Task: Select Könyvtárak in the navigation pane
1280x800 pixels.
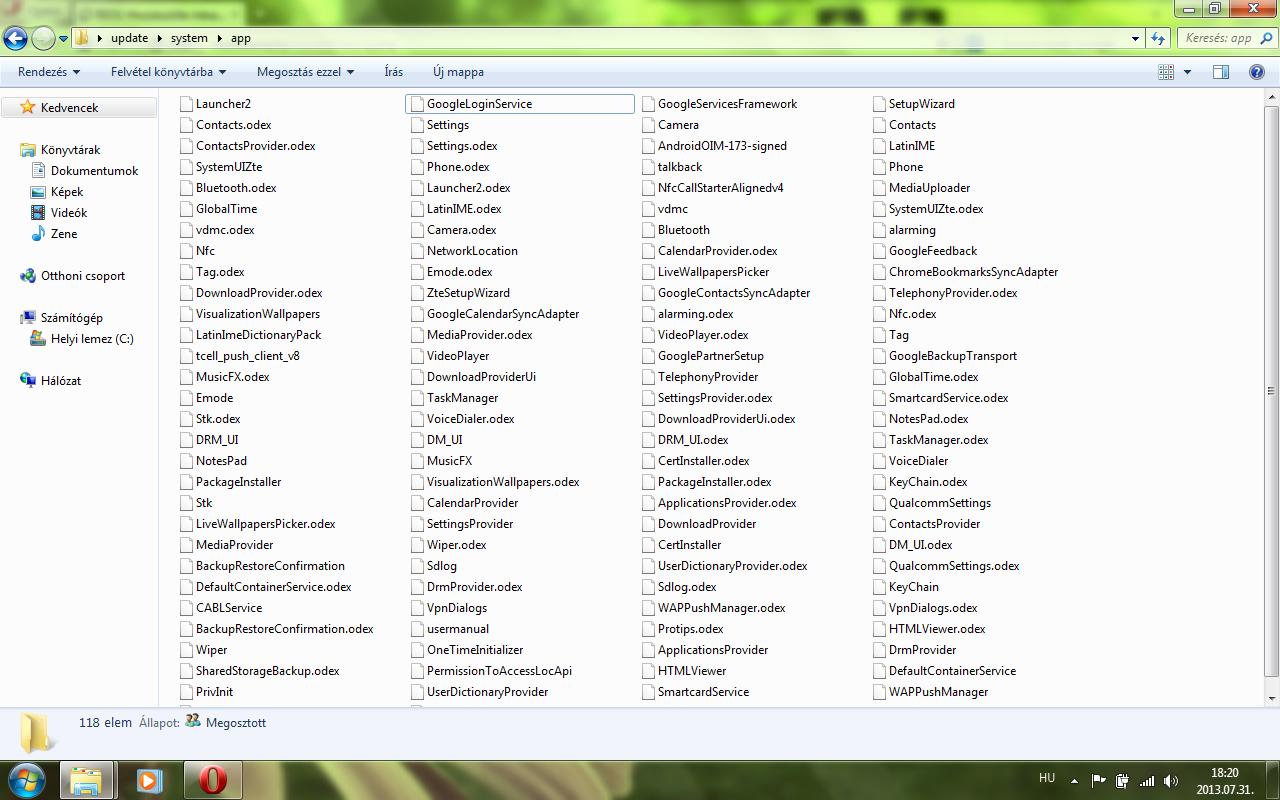Action: tap(70, 149)
